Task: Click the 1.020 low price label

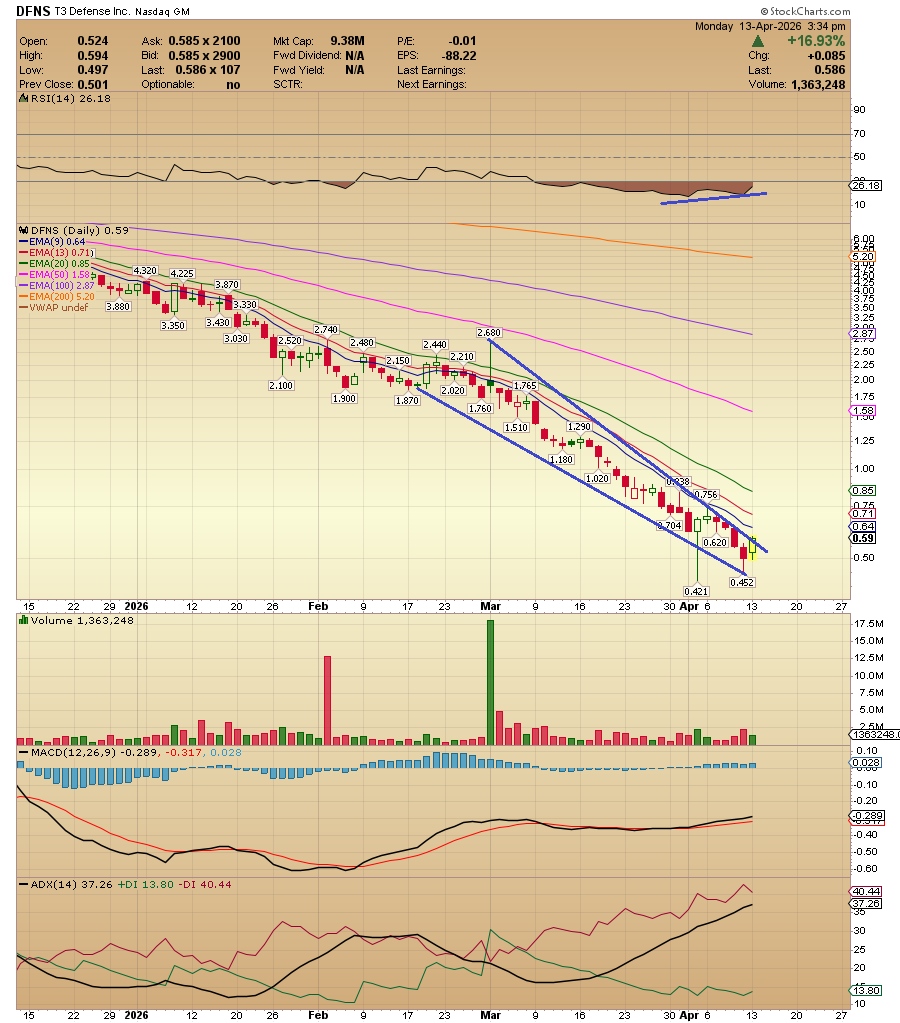Action: point(597,478)
